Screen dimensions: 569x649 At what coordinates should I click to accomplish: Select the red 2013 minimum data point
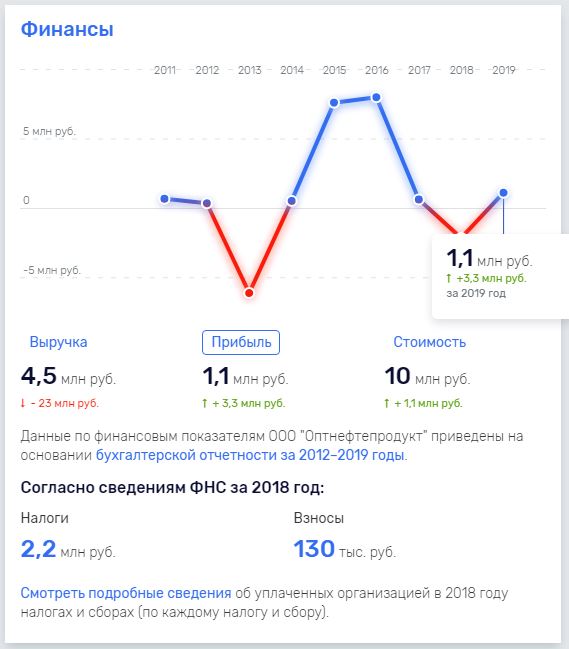click(249, 293)
